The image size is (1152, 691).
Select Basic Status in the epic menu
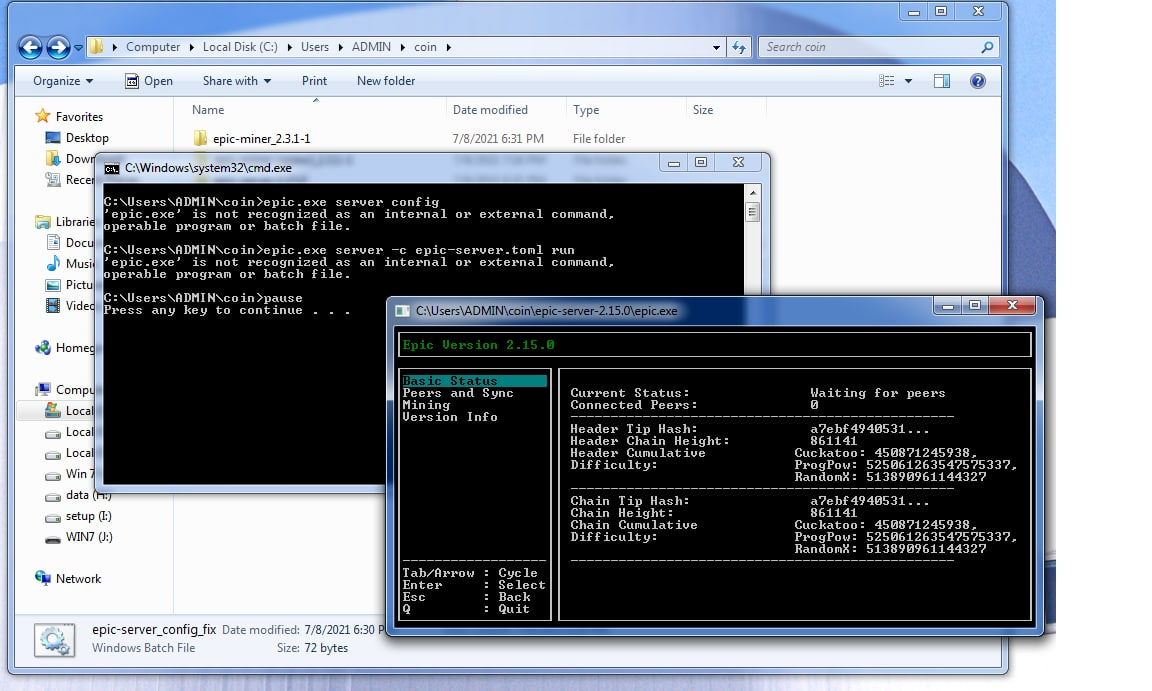coord(474,380)
